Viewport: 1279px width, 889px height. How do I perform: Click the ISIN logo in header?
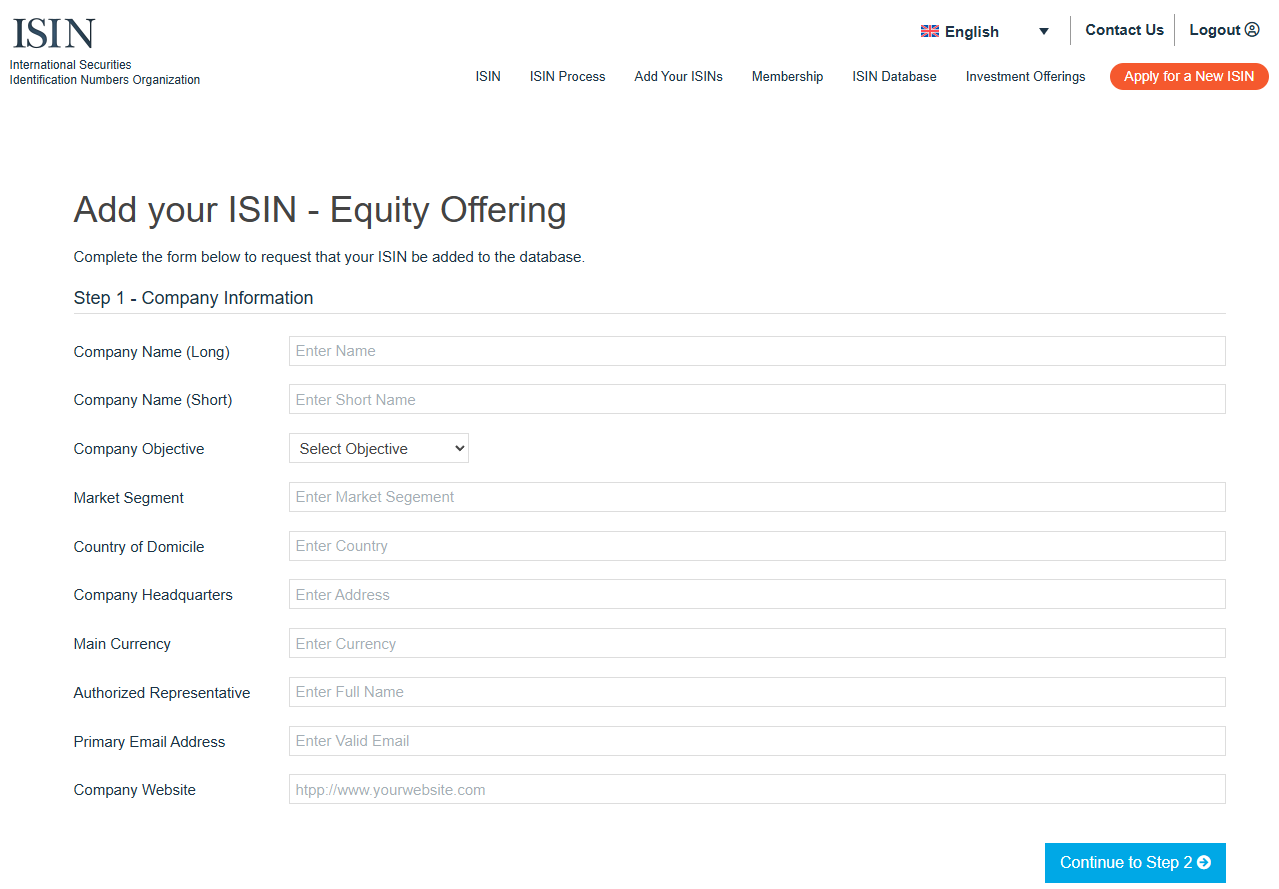(x=54, y=34)
